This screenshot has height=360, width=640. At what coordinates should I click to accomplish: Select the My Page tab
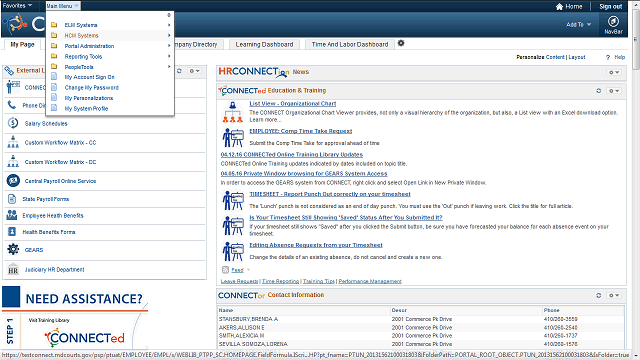pos(22,44)
